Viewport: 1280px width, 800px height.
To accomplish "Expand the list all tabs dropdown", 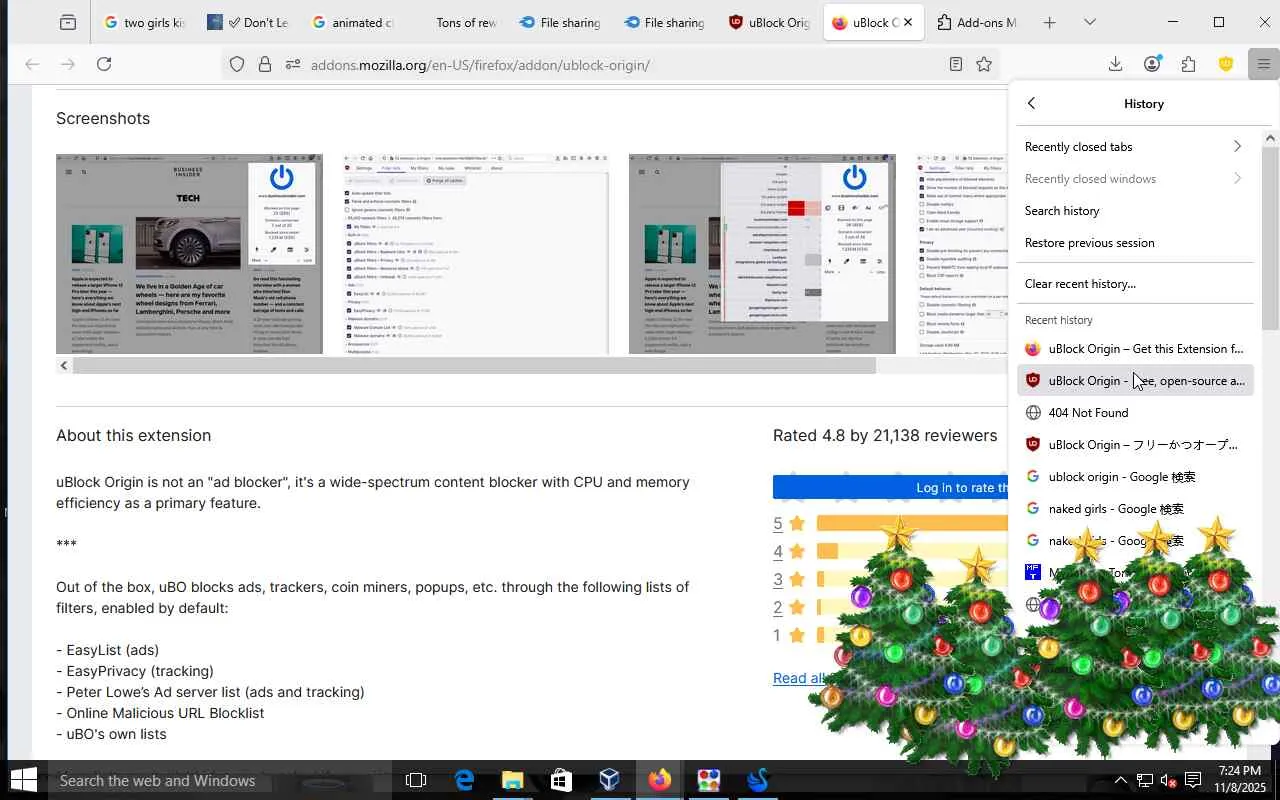I will click(1090, 22).
